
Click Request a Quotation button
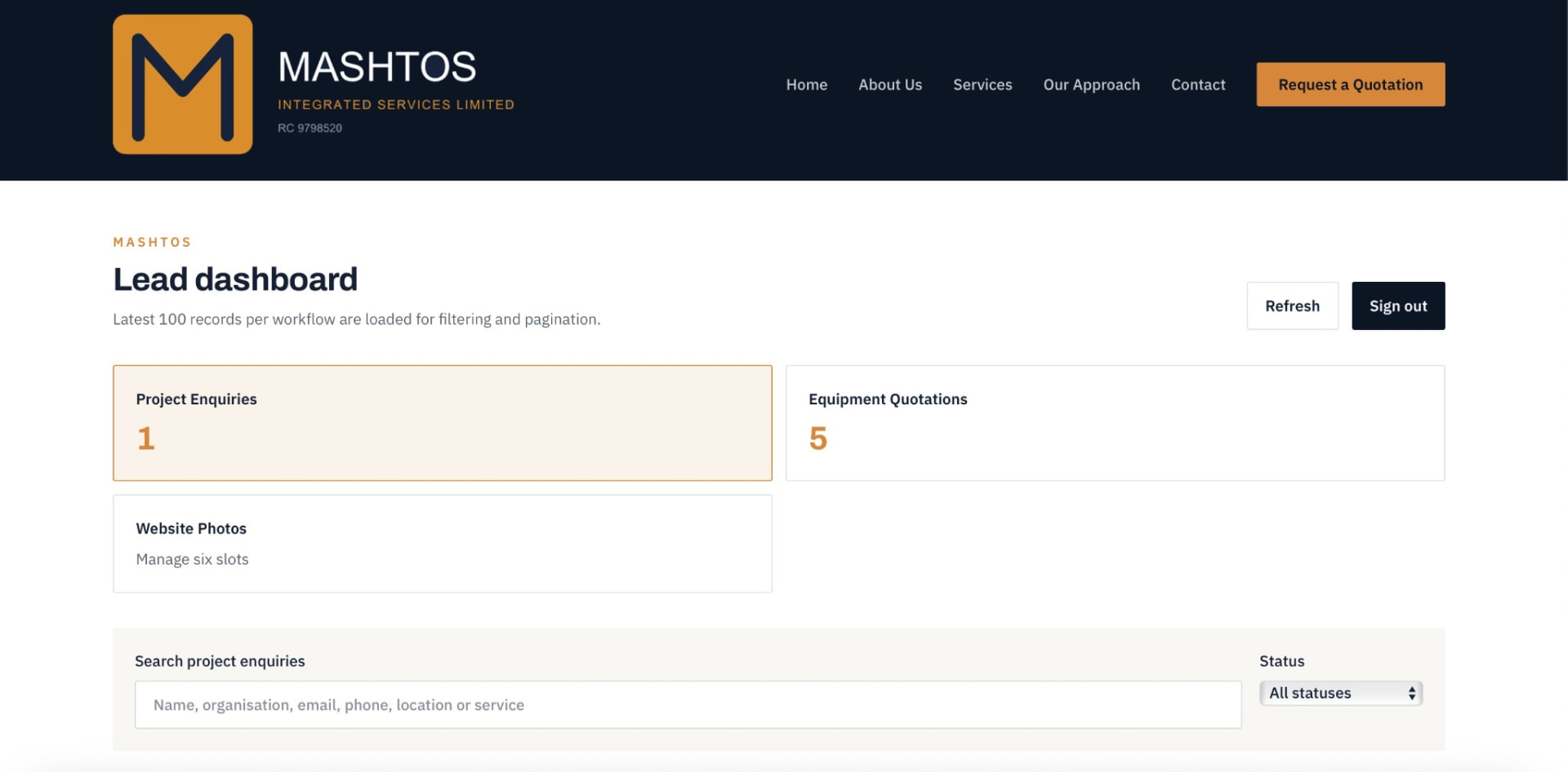[x=1350, y=84]
